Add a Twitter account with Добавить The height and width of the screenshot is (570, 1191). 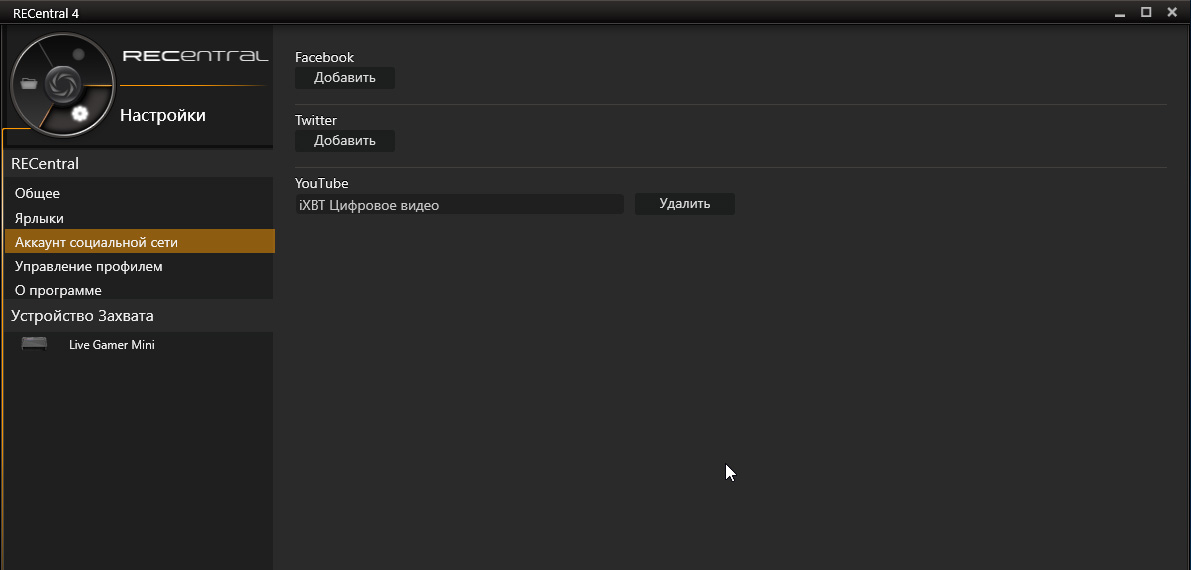click(345, 141)
